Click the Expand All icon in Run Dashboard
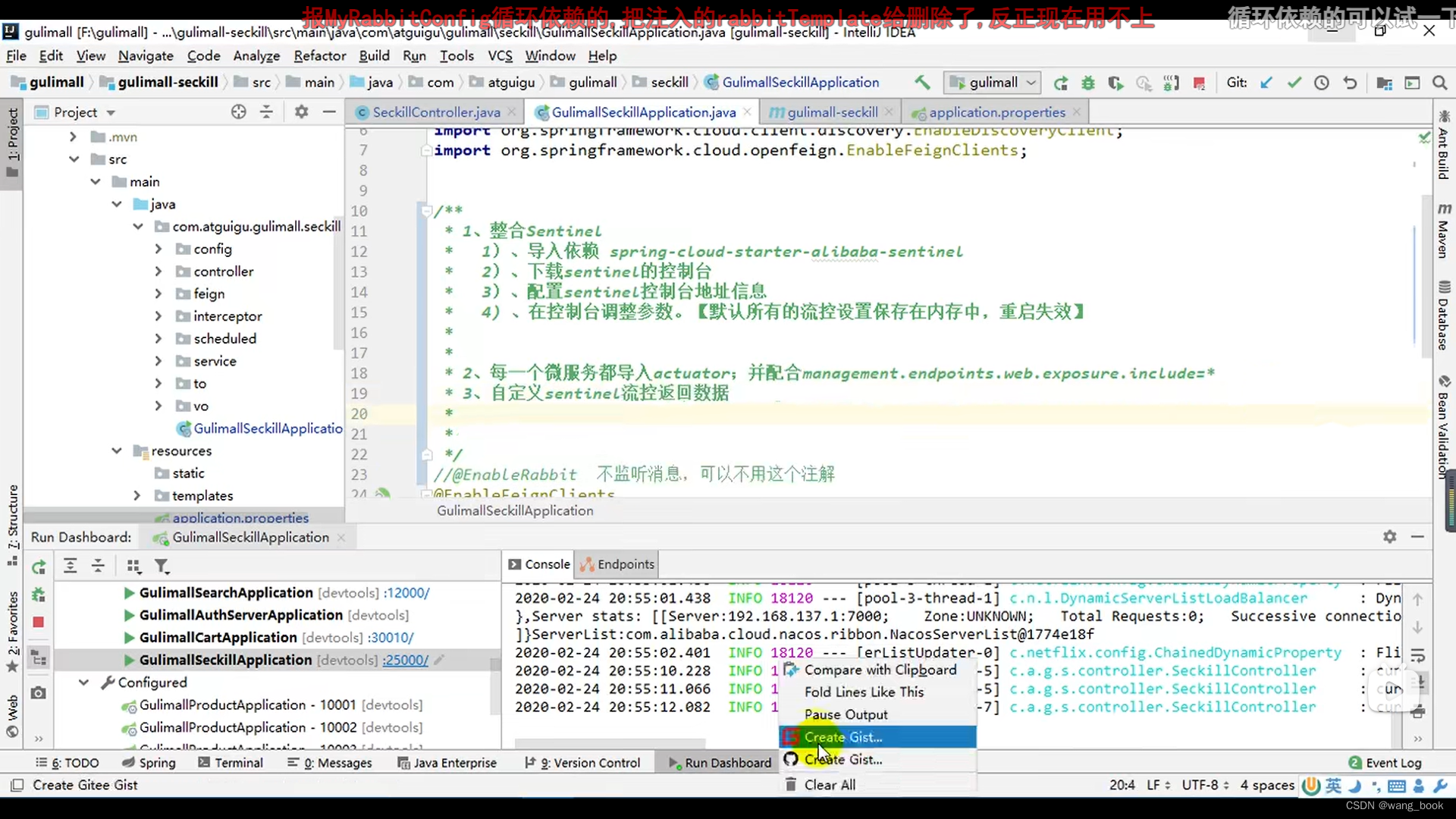The width and height of the screenshot is (1456, 819). 70,566
